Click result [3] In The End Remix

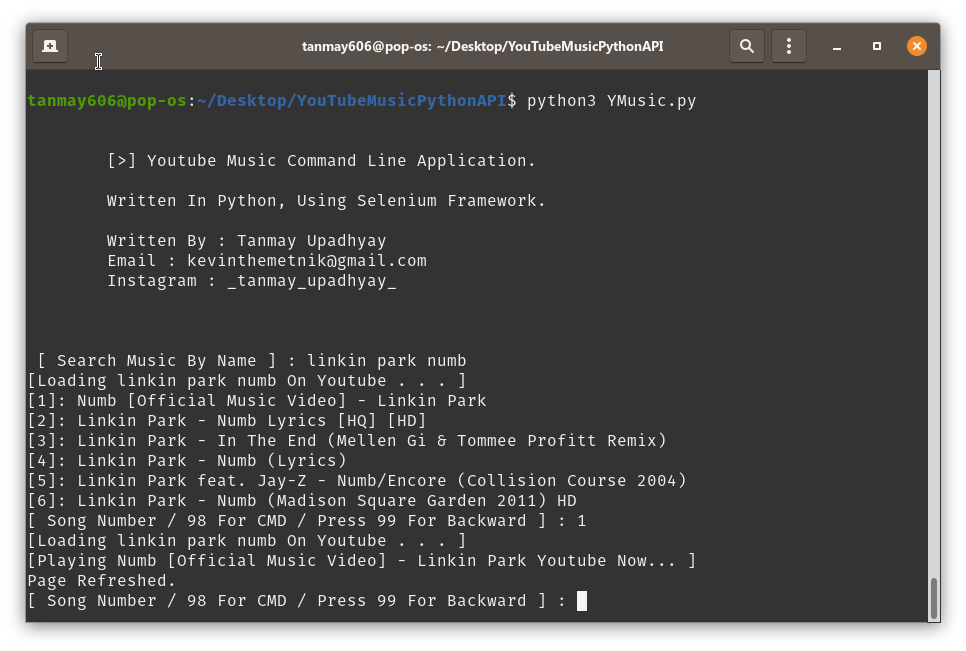click(x=347, y=441)
